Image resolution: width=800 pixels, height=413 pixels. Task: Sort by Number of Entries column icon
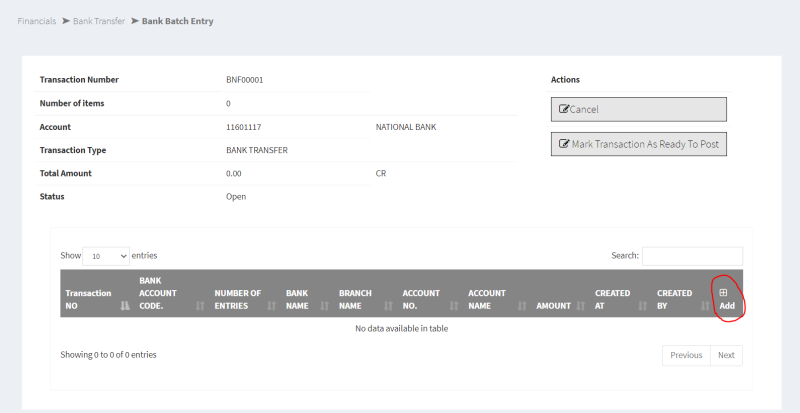pyautogui.click(x=272, y=306)
